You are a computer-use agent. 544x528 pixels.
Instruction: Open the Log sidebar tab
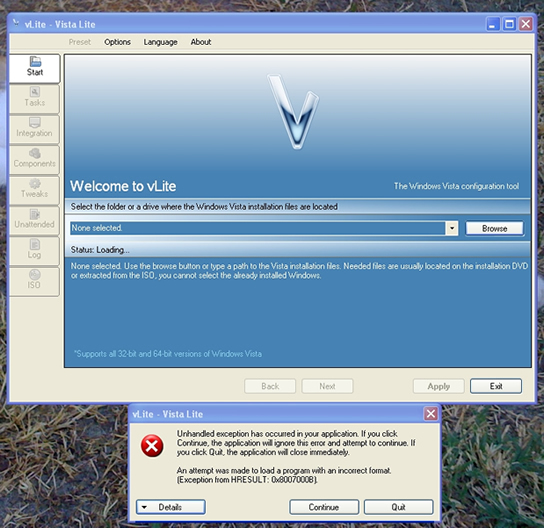pyautogui.click(x=34, y=250)
